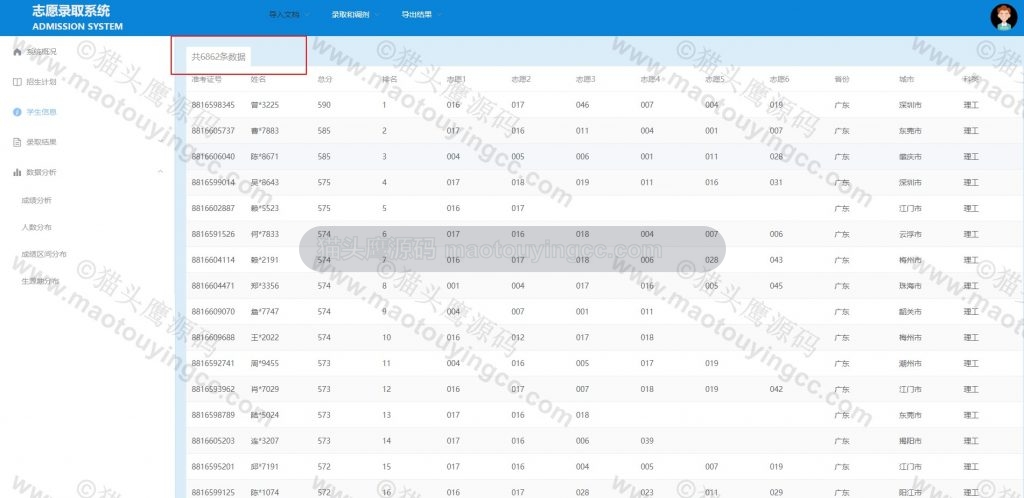Select exam number 8816604114
Viewport: 1024px width, 498px height.
(213, 260)
